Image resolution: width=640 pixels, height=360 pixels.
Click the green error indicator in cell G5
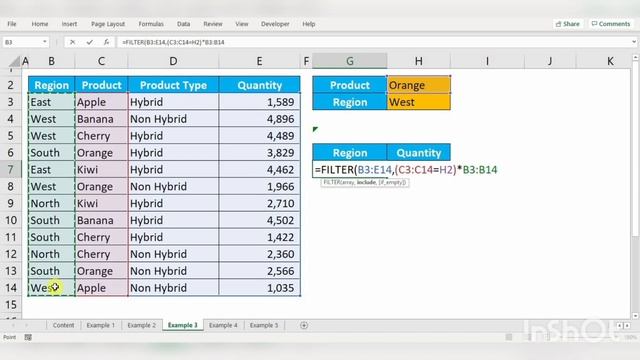(x=315, y=129)
